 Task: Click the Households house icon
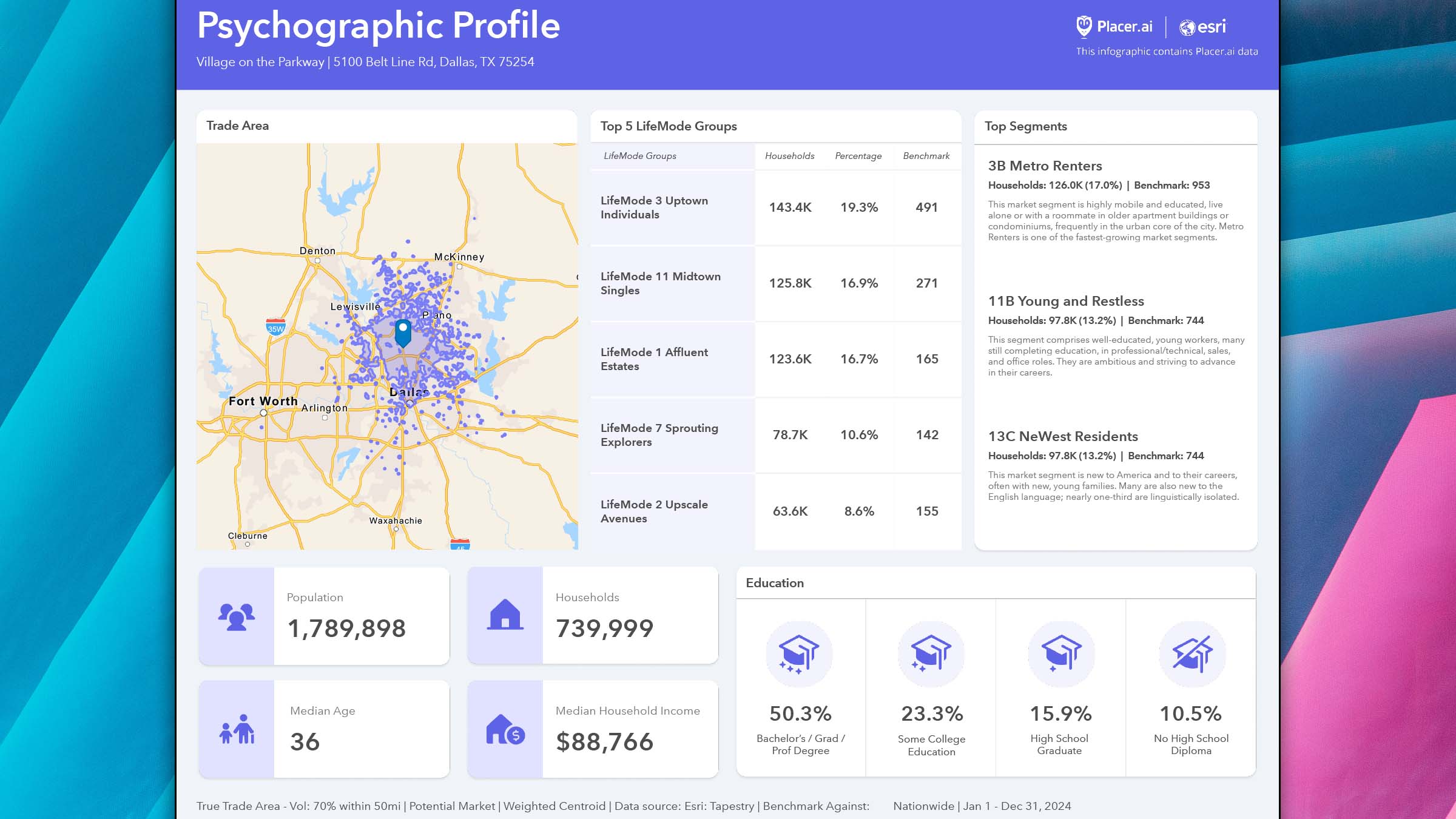tap(505, 615)
